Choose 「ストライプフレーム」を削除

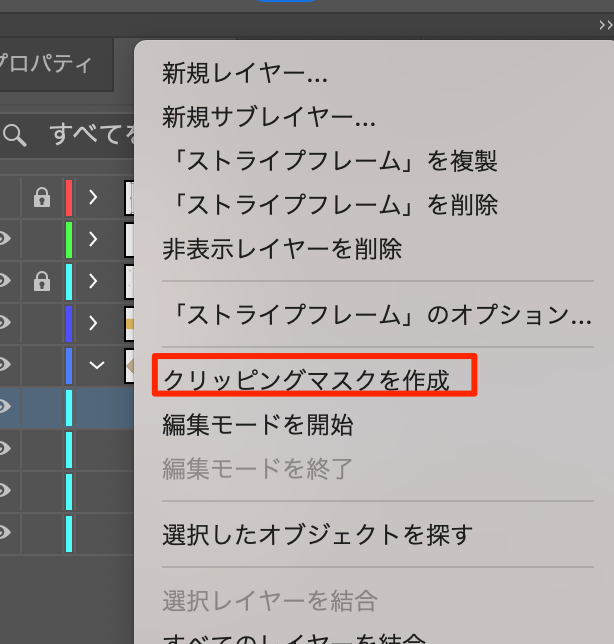(330, 205)
